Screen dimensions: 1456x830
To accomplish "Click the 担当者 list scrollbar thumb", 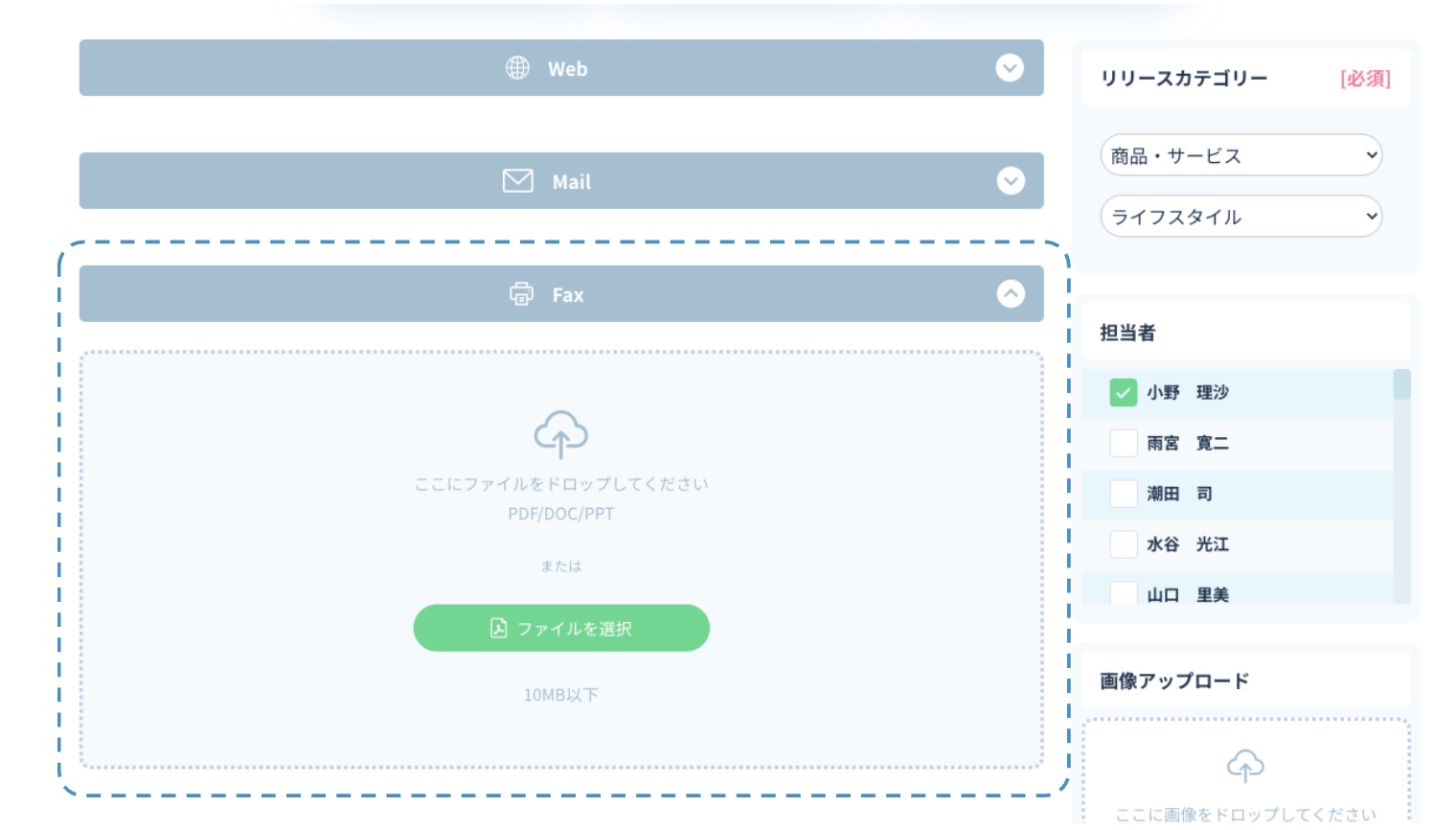I will click(1401, 385).
